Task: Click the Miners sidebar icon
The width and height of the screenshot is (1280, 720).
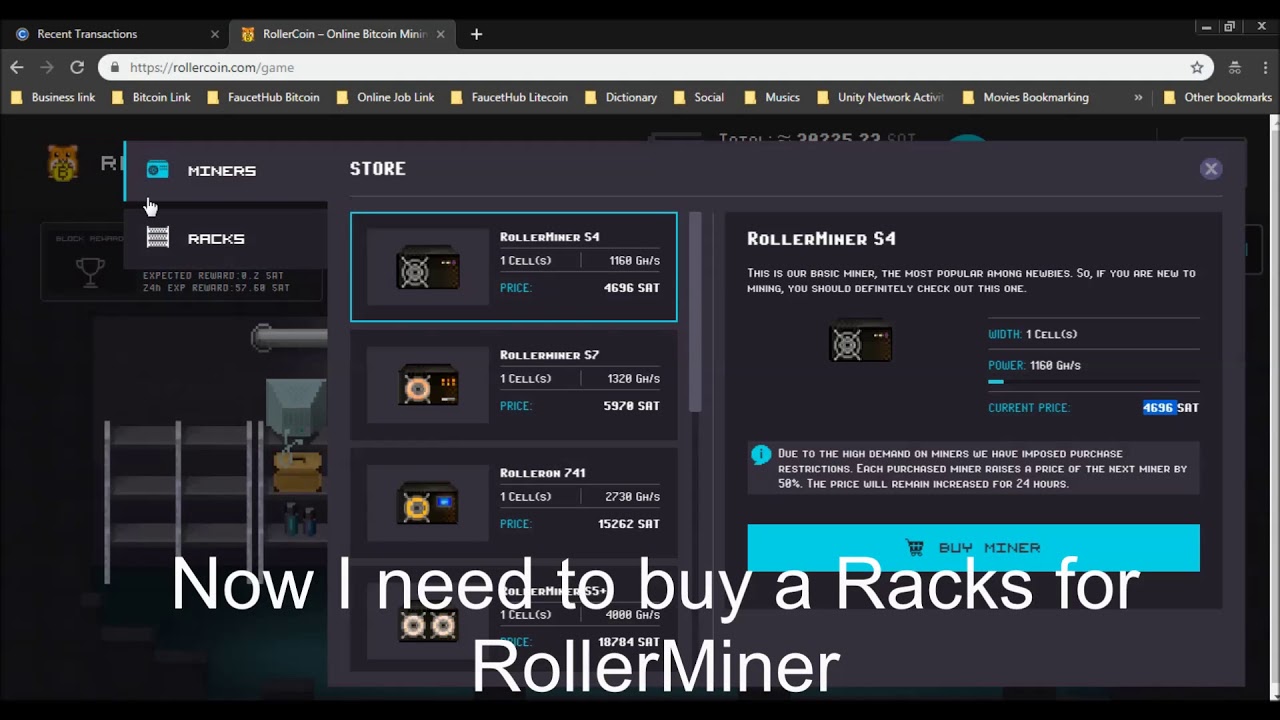Action: (158, 170)
